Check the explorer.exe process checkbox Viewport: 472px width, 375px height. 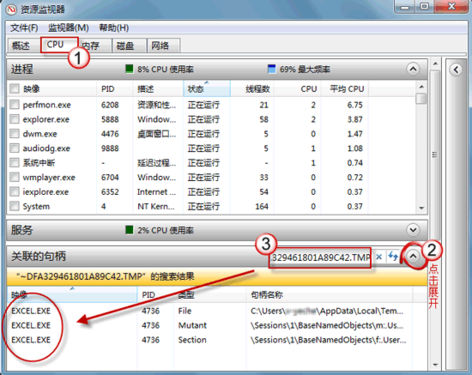pos(14,119)
